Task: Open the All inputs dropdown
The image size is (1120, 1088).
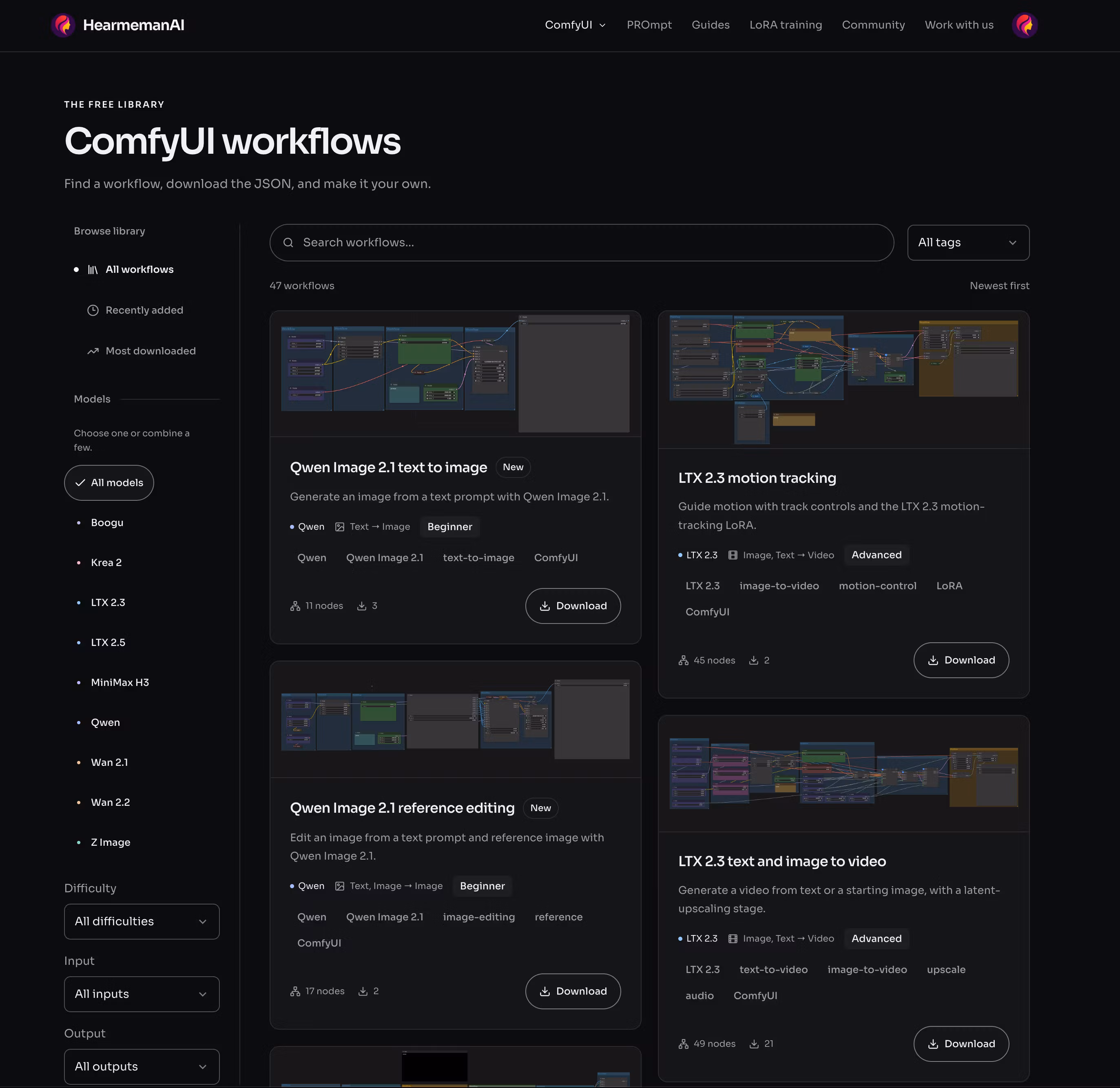Action: coord(142,994)
